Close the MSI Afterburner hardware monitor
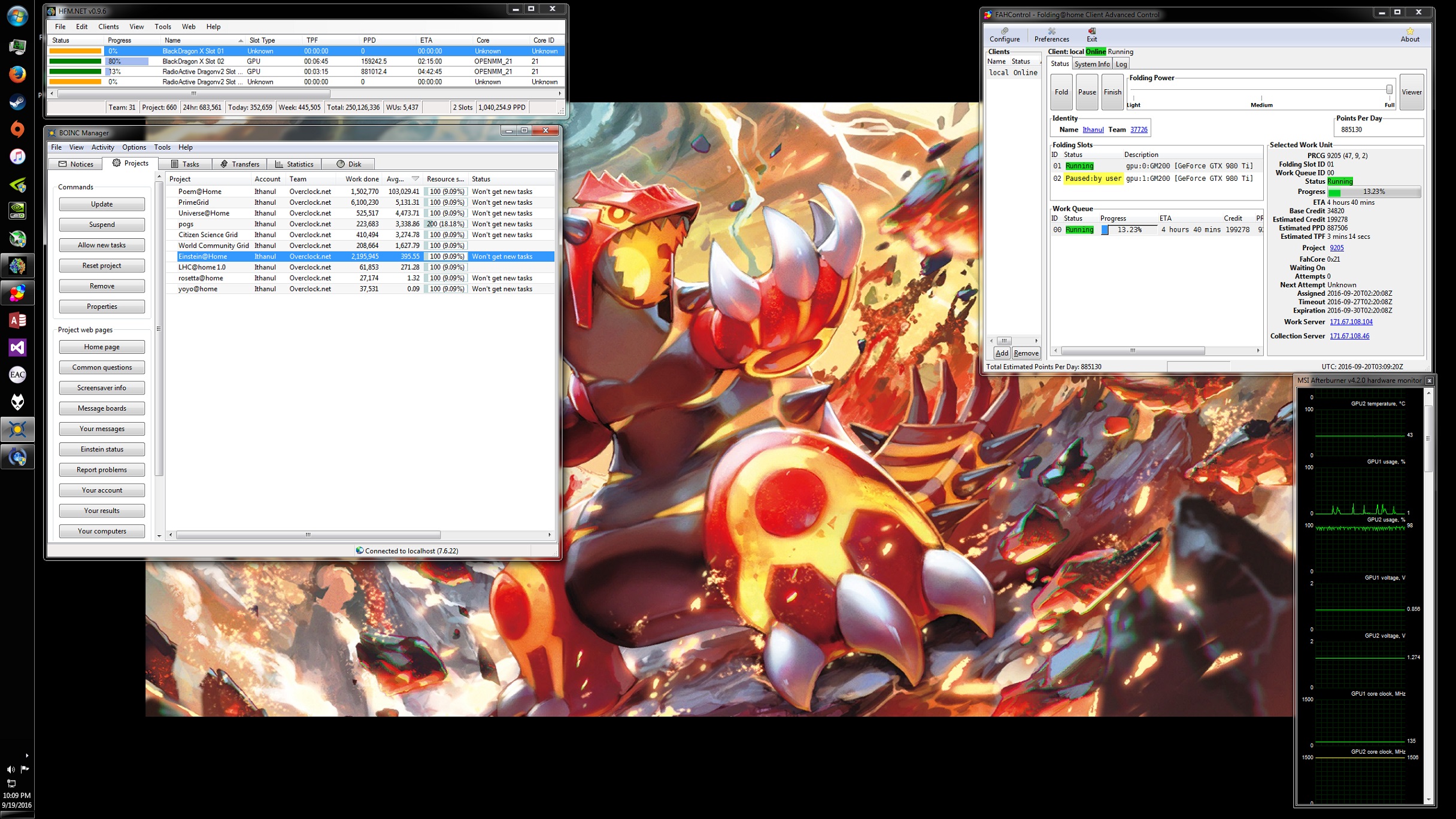This screenshot has width=1456, height=819. click(x=1430, y=381)
